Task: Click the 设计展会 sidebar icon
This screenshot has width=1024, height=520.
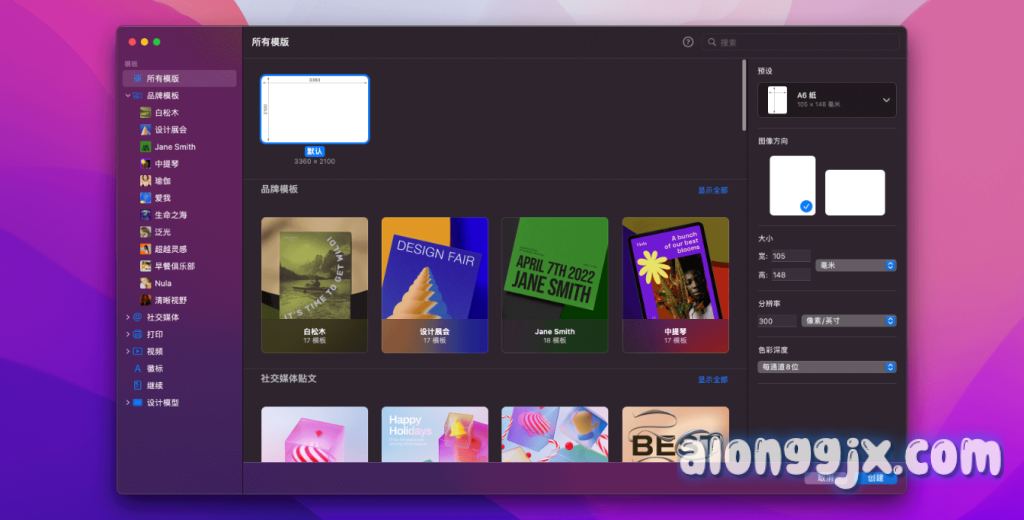Action: 146,129
